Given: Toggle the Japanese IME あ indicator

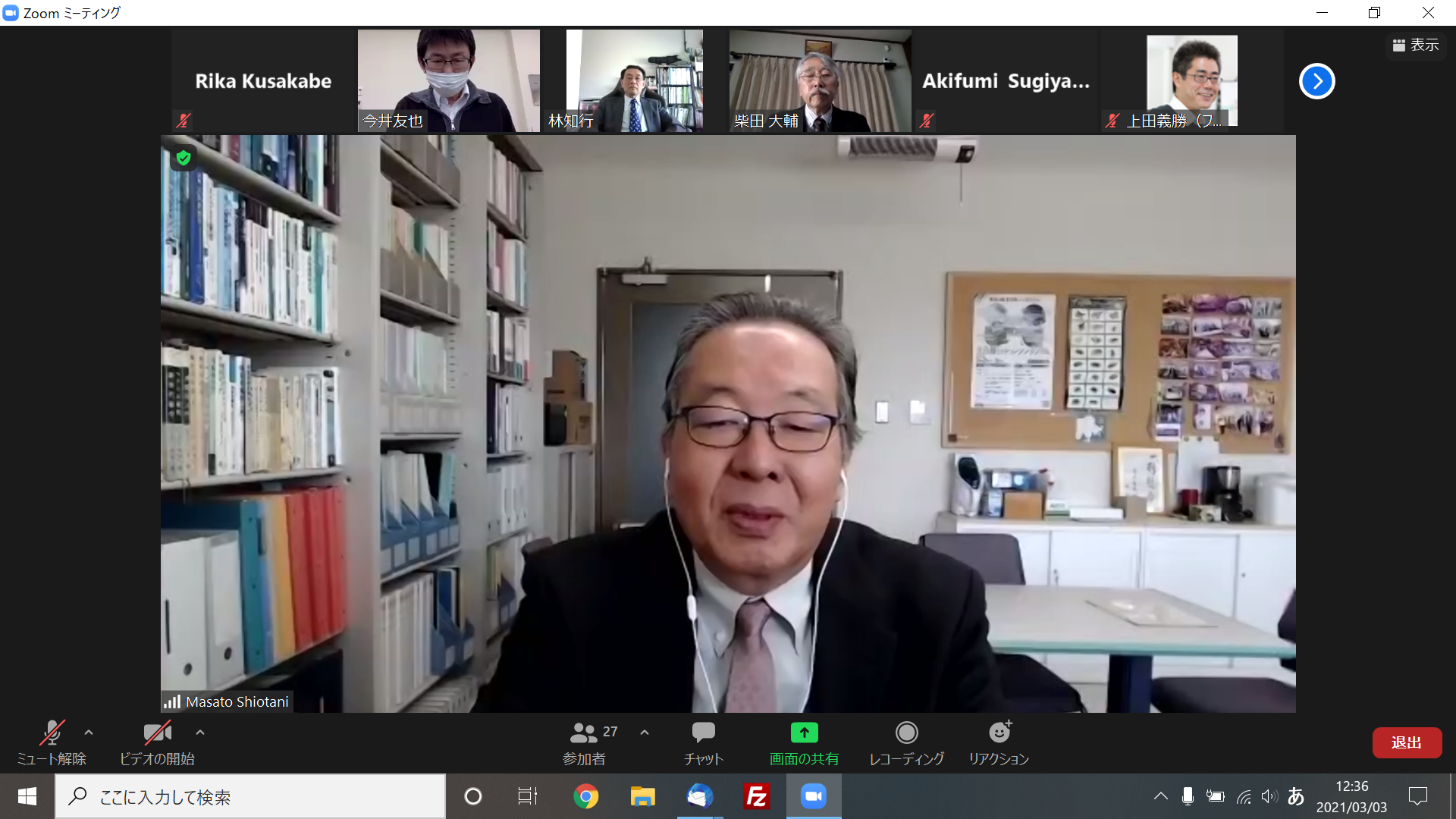Looking at the screenshot, I should coord(1296,796).
